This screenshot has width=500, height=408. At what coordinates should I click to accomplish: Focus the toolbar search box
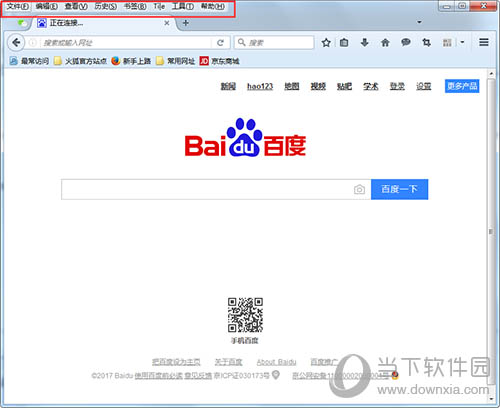coord(274,43)
